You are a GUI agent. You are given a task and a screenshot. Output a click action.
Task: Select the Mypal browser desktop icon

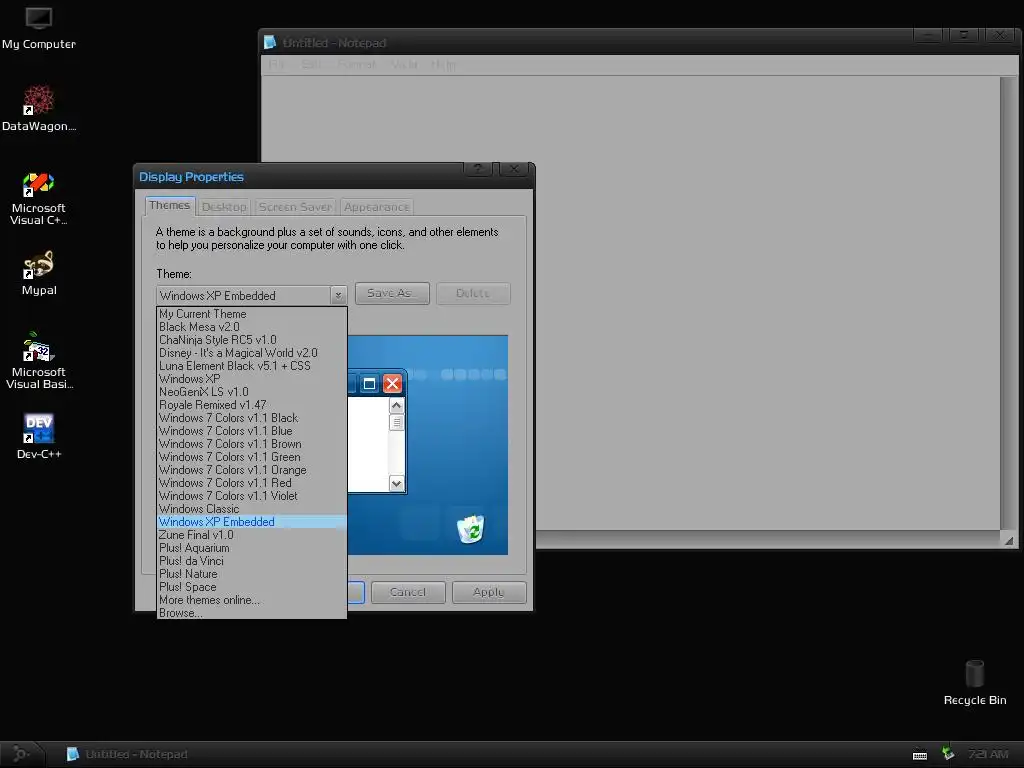click(39, 274)
